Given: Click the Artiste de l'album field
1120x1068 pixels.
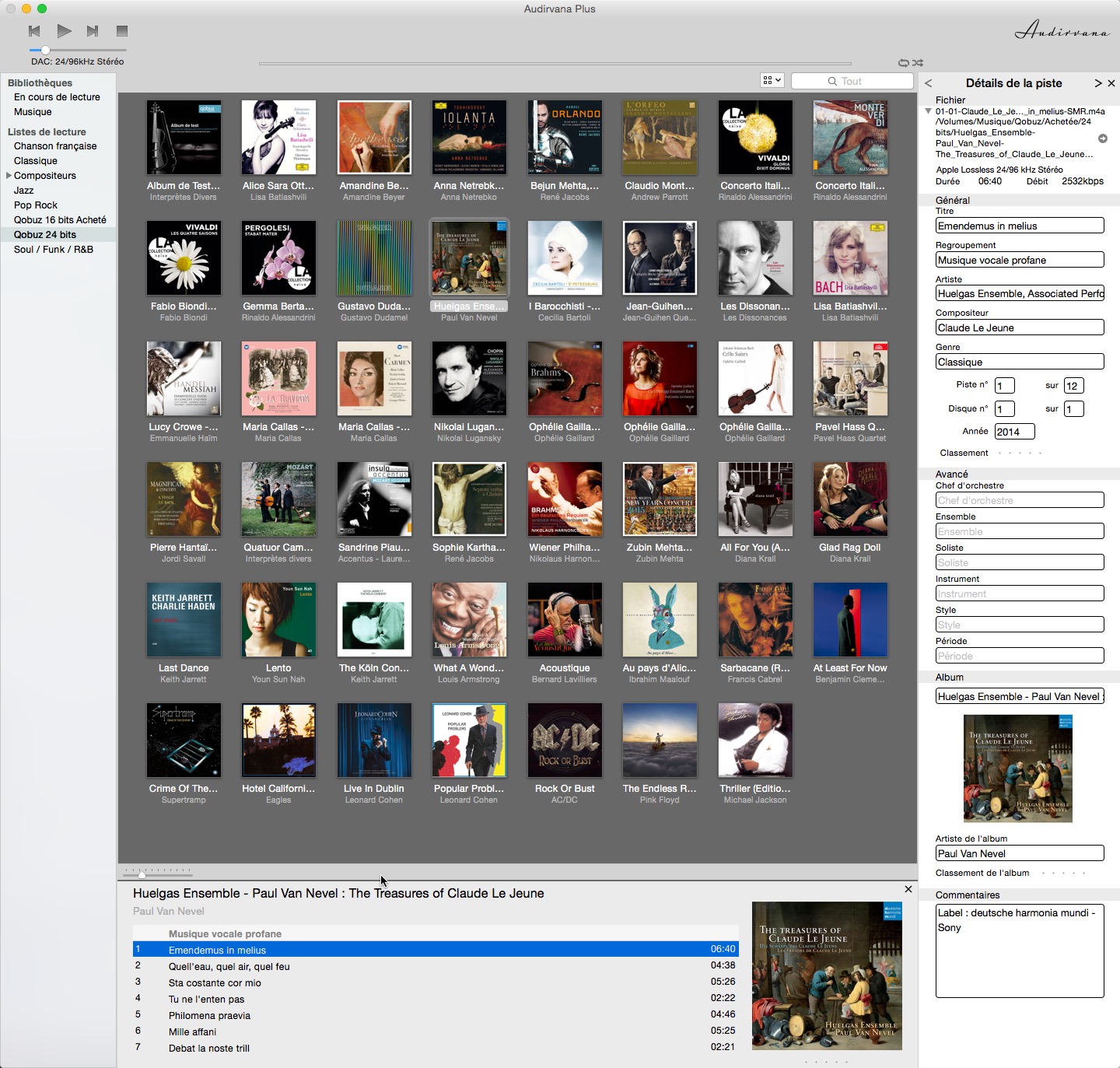Looking at the screenshot, I should click(x=1020, y=853).
